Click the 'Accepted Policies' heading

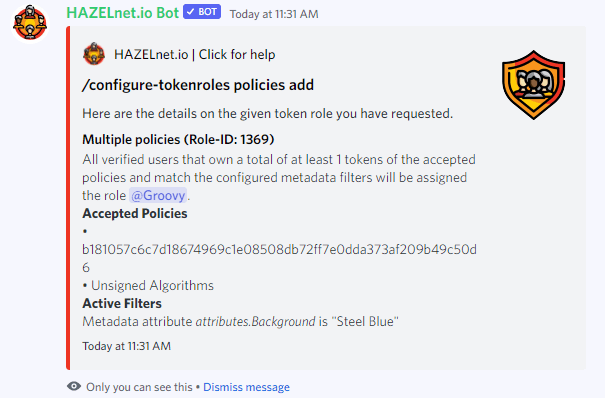(135, 213)
